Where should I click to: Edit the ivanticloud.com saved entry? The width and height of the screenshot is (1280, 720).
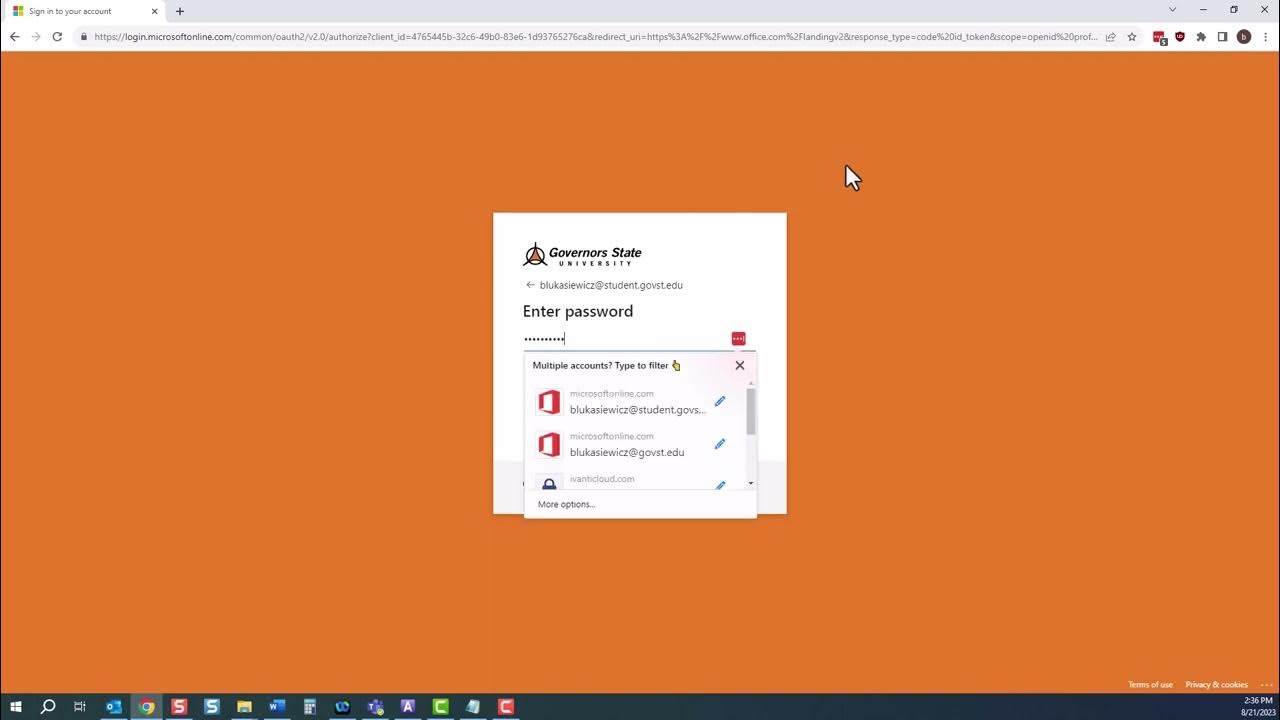tap(719, 485)
